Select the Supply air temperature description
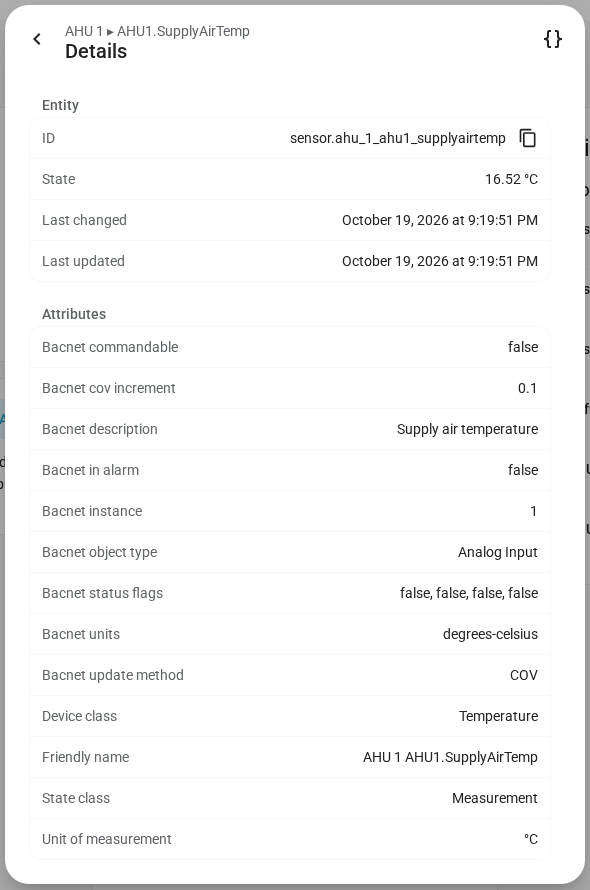The width and height of the screenshot is (590, 890). (x=467, y=430)
